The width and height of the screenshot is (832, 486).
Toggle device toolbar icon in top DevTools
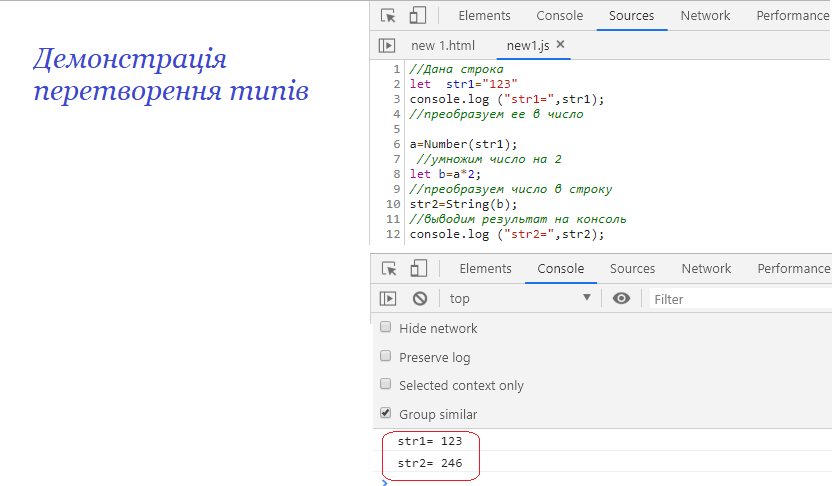coord(417,16)
